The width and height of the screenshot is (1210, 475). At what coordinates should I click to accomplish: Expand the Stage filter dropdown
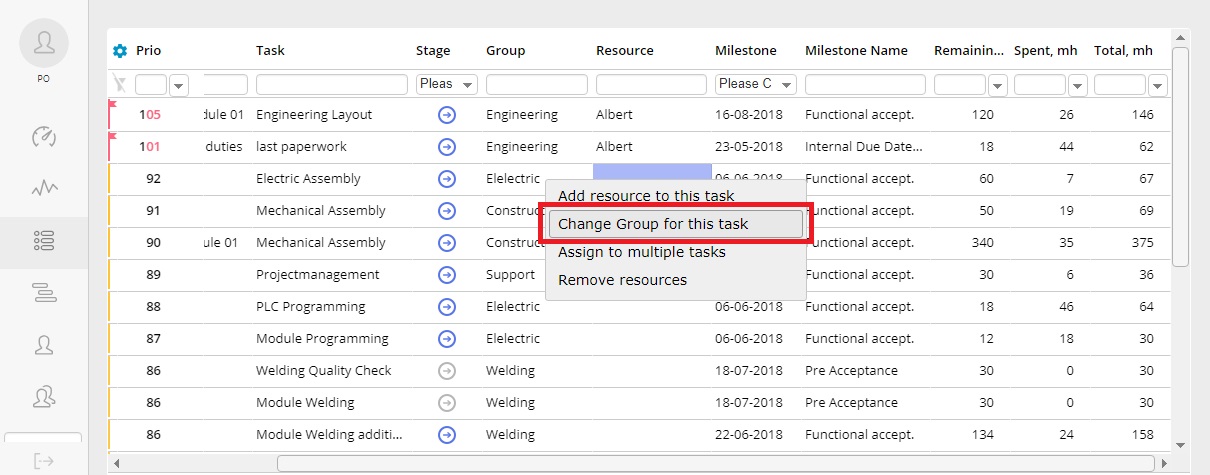[447, 84]
